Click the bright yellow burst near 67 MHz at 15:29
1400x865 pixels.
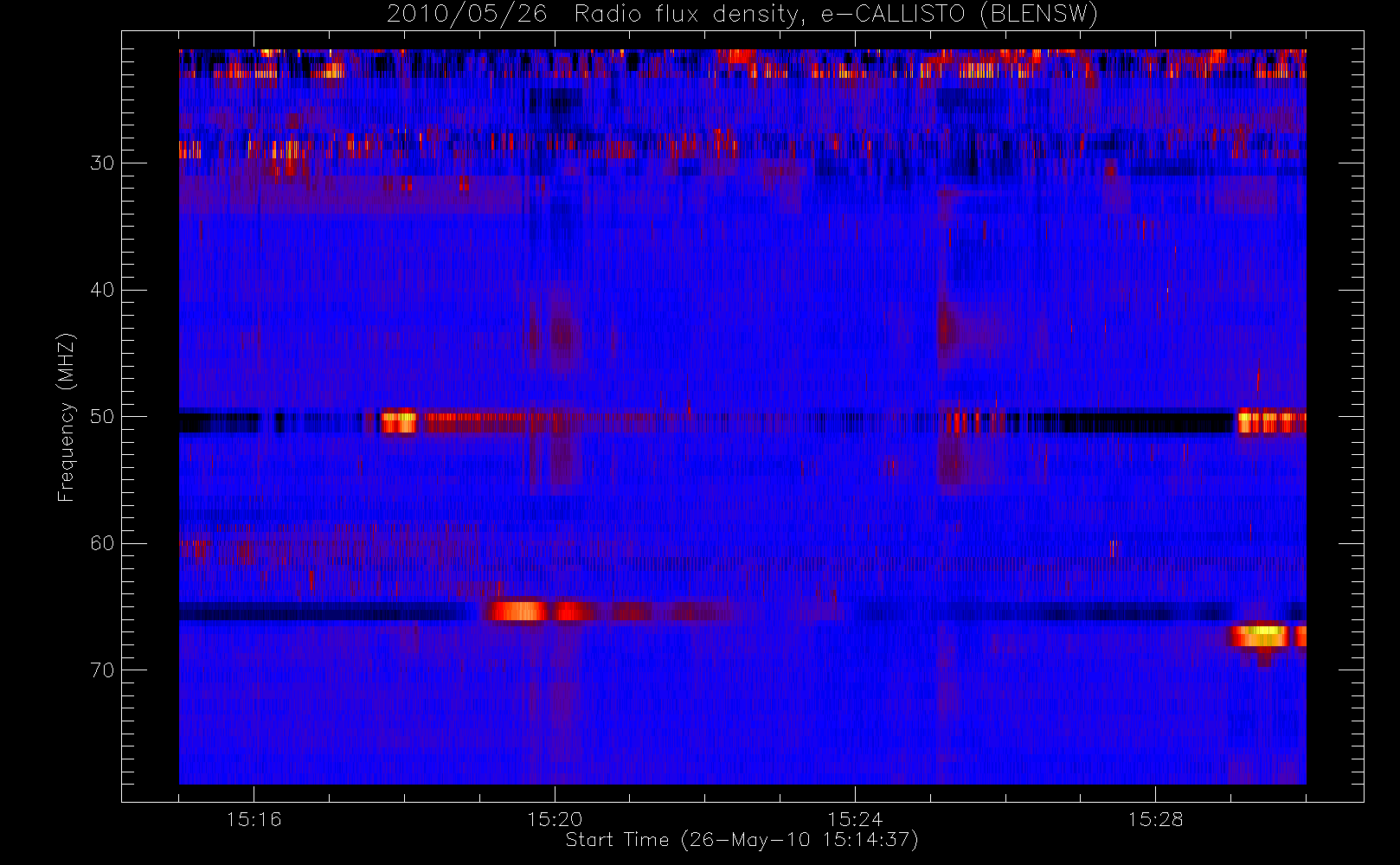(1260, 636)
